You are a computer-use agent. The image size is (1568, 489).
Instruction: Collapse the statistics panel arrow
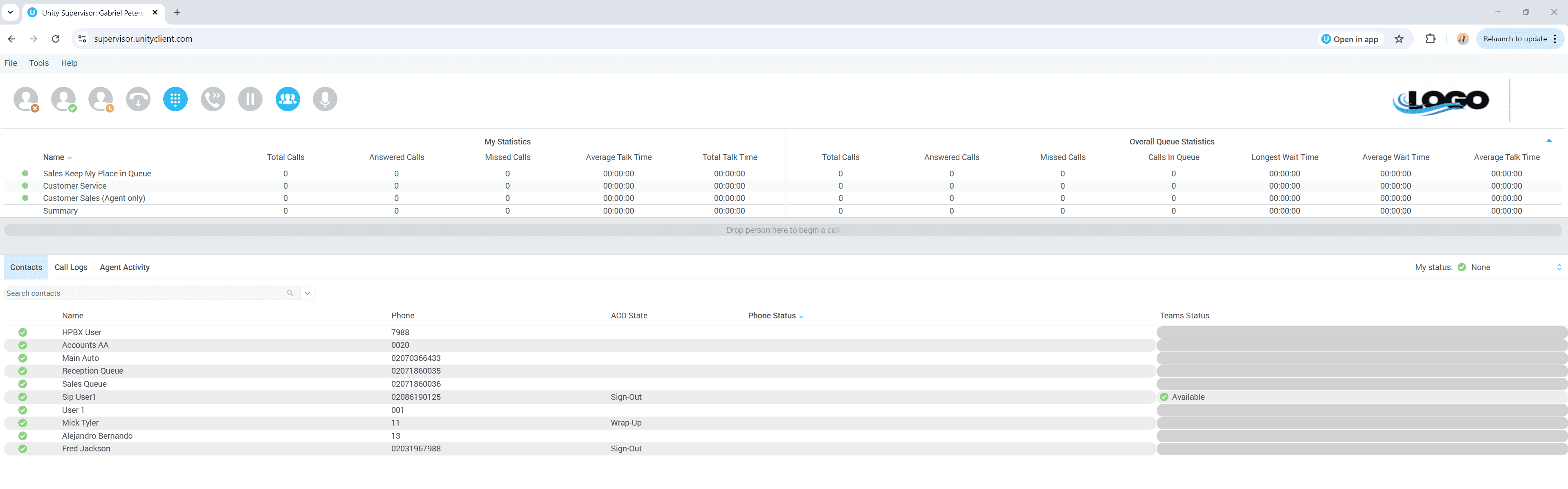[1548, 141]
